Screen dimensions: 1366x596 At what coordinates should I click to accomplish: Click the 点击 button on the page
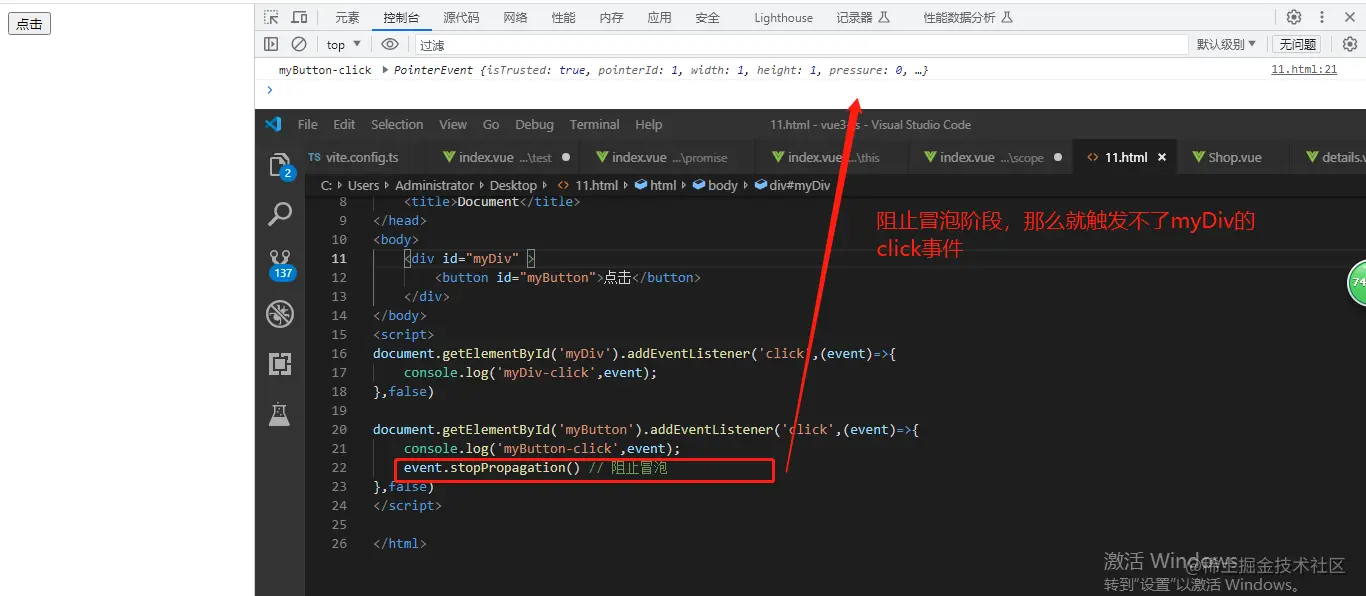click(x=29, y=24)
